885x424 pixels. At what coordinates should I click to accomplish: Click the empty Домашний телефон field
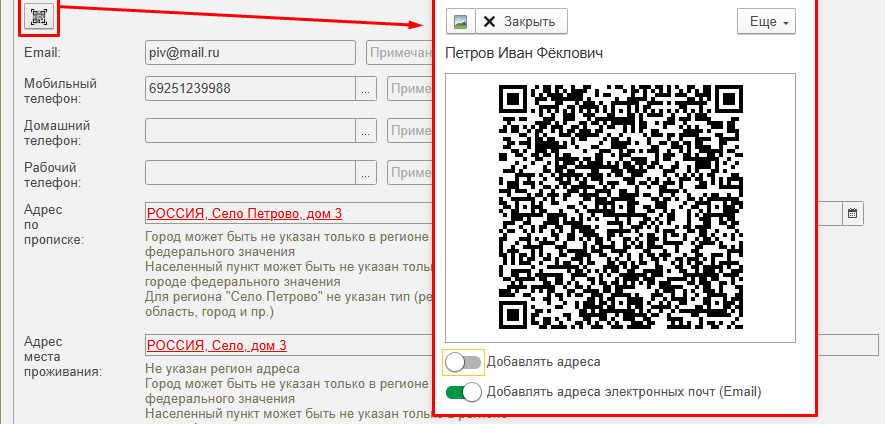250,130
